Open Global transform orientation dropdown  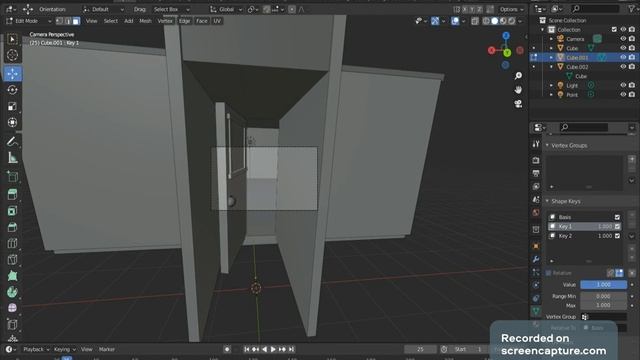[226, 9]
